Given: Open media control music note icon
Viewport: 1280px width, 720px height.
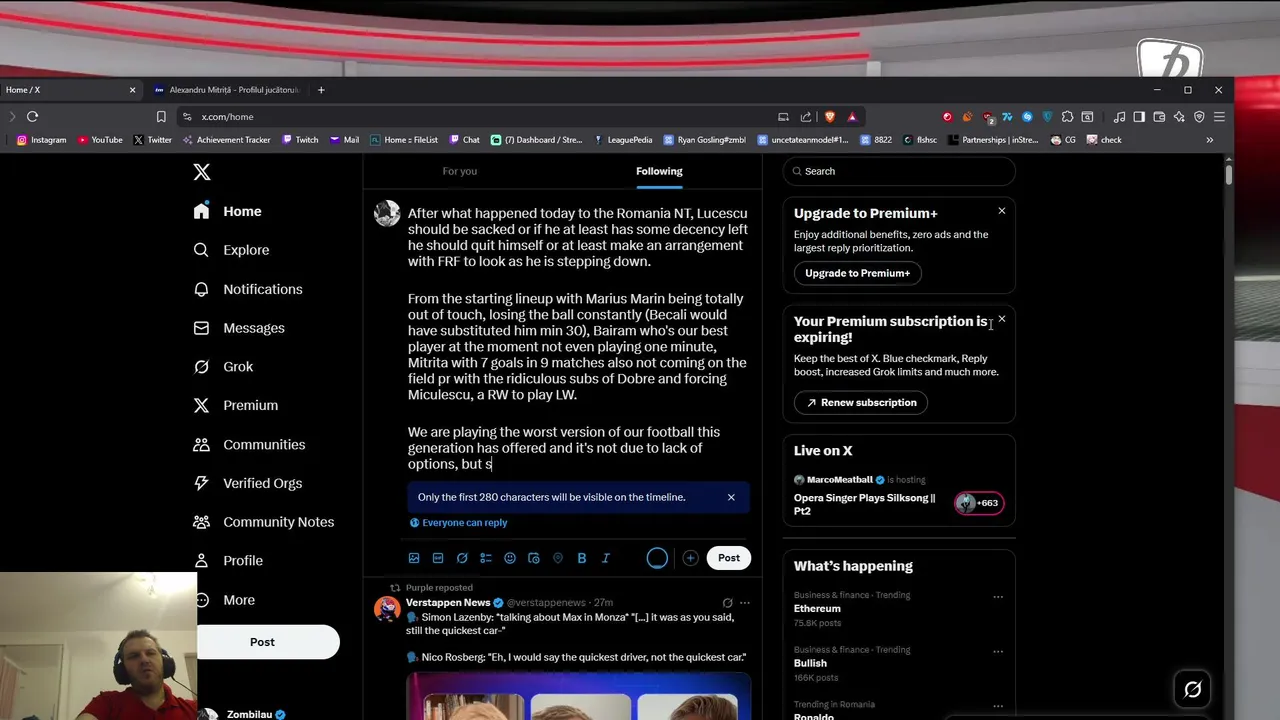Looking at the screenshot, I should [x=1119, y=117].
